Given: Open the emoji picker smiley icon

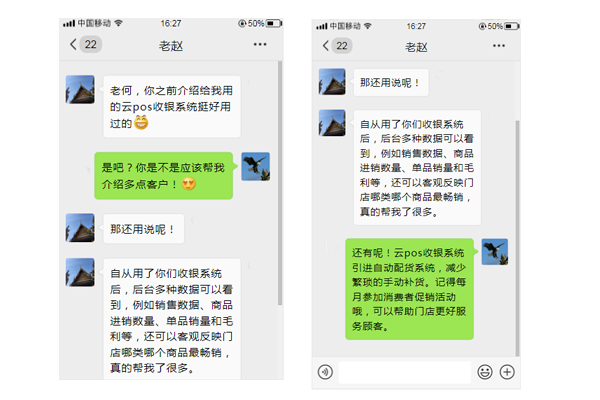Looking at the screenshot, I should click(485, 372).
